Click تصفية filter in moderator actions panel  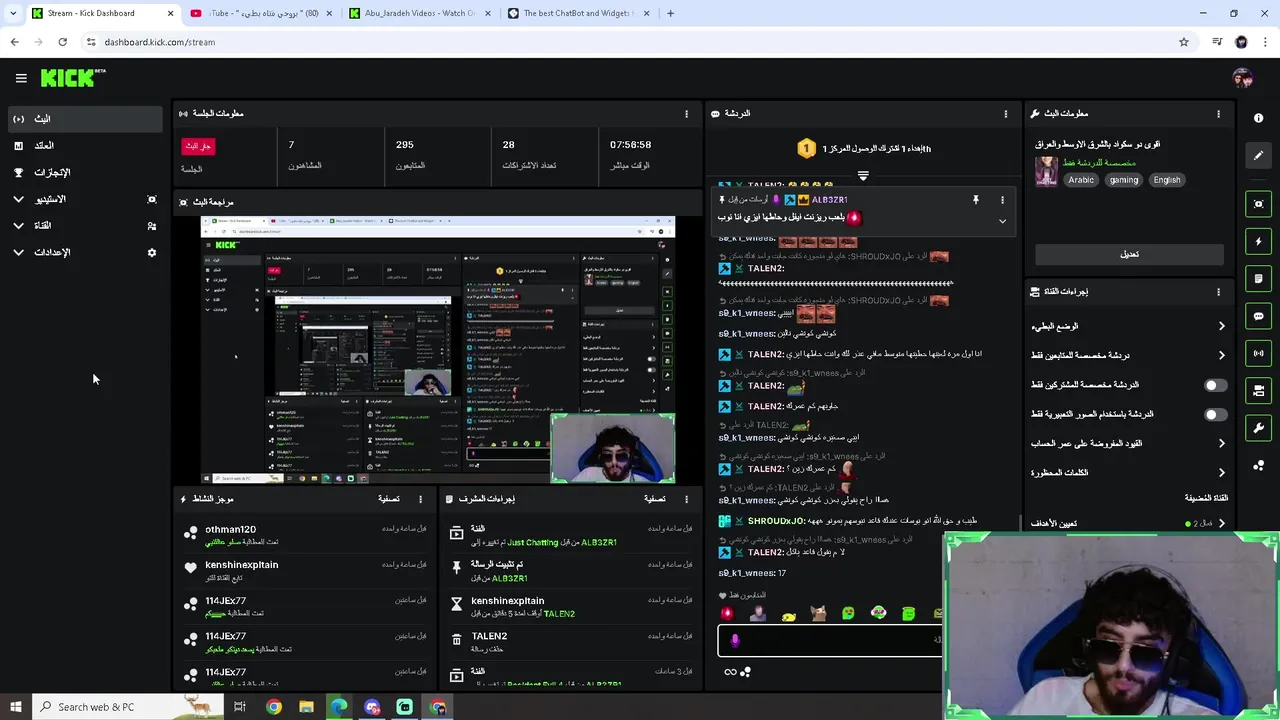pyautogui.click(x=655, y=499)
